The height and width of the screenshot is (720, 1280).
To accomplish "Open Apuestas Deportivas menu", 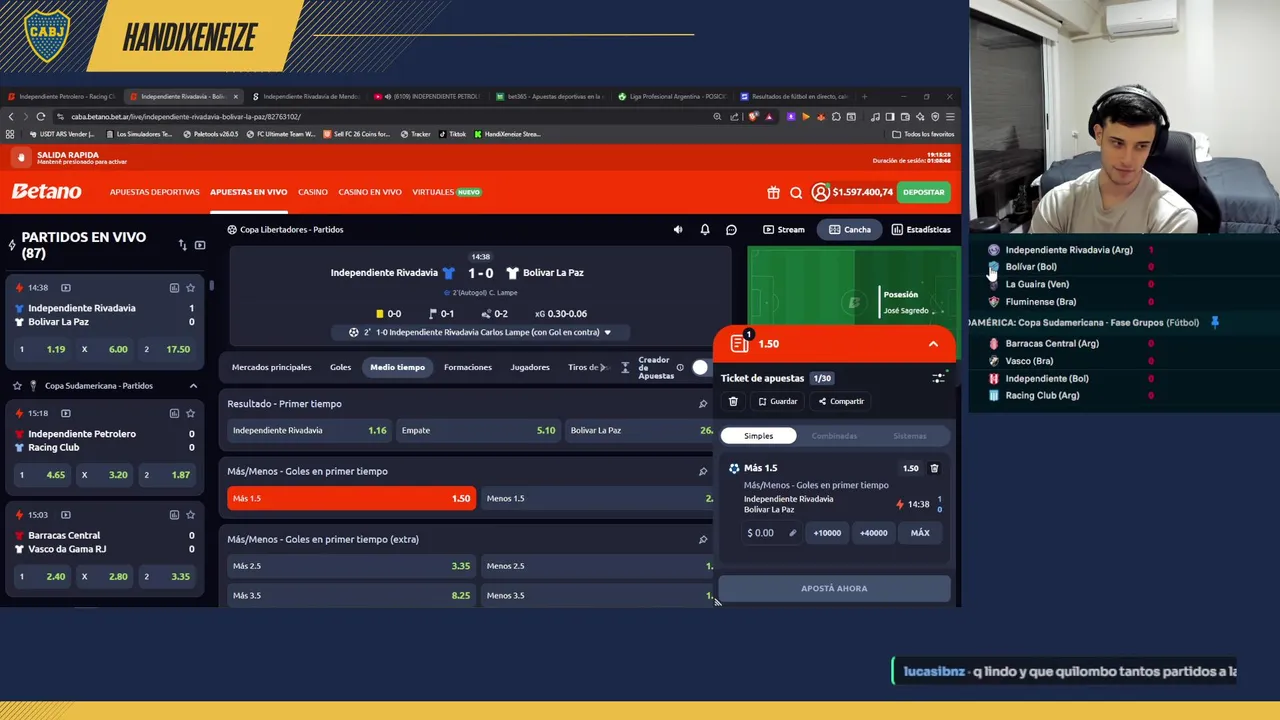I will (x=155, y=192).
